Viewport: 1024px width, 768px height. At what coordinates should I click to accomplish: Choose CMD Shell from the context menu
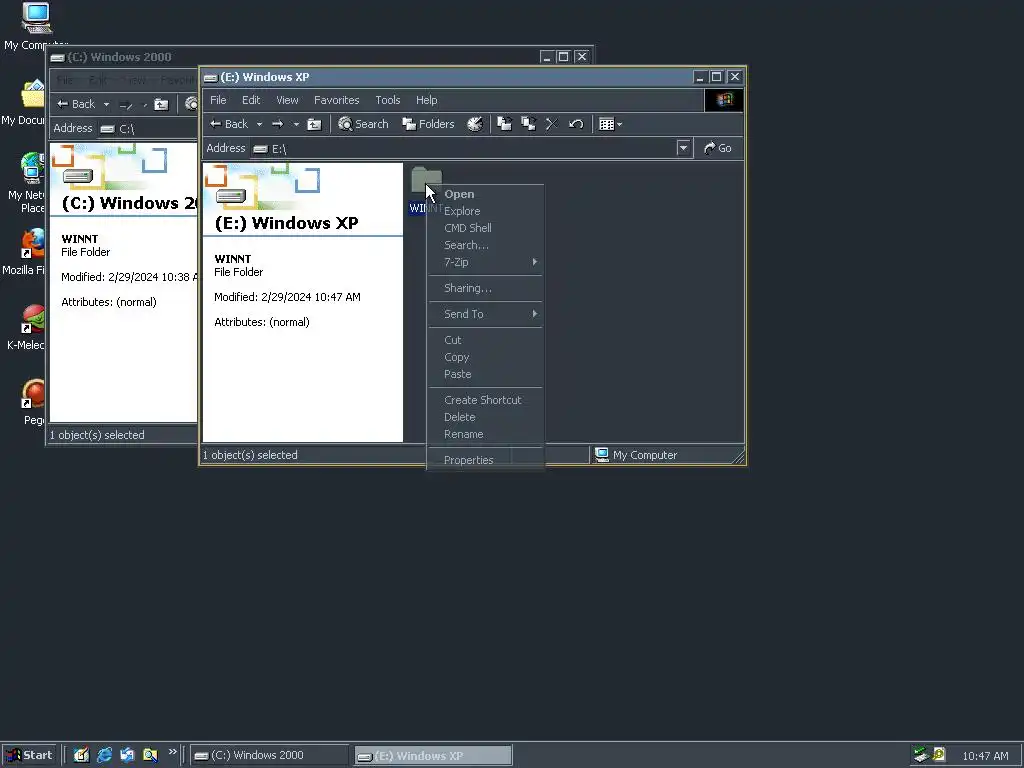tap(485, 228)
